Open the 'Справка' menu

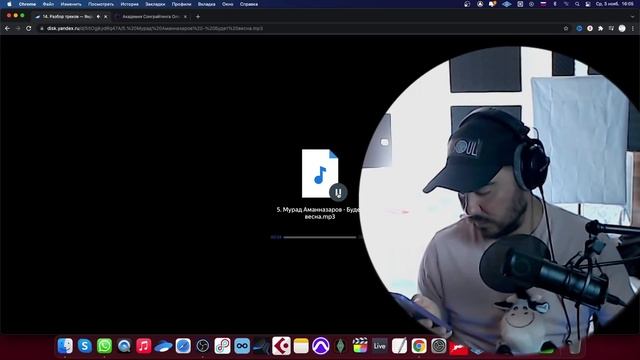click(x=249, y=4)
